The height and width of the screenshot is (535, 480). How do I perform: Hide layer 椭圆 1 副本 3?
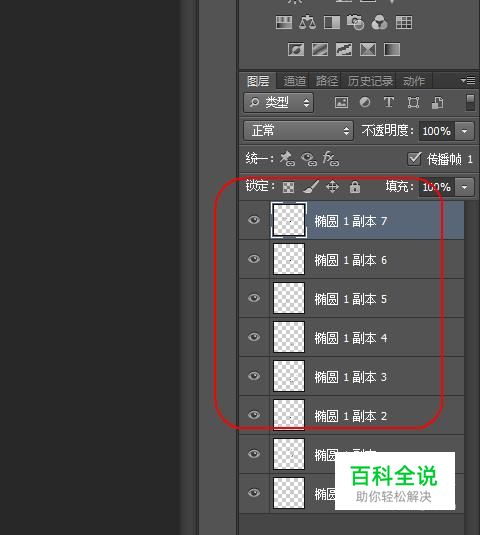(254, 376)
